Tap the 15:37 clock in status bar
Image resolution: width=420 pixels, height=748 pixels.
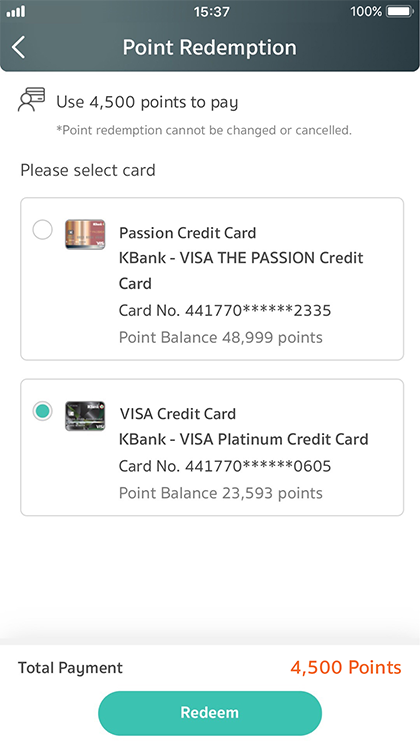click(x=211, y=11)
